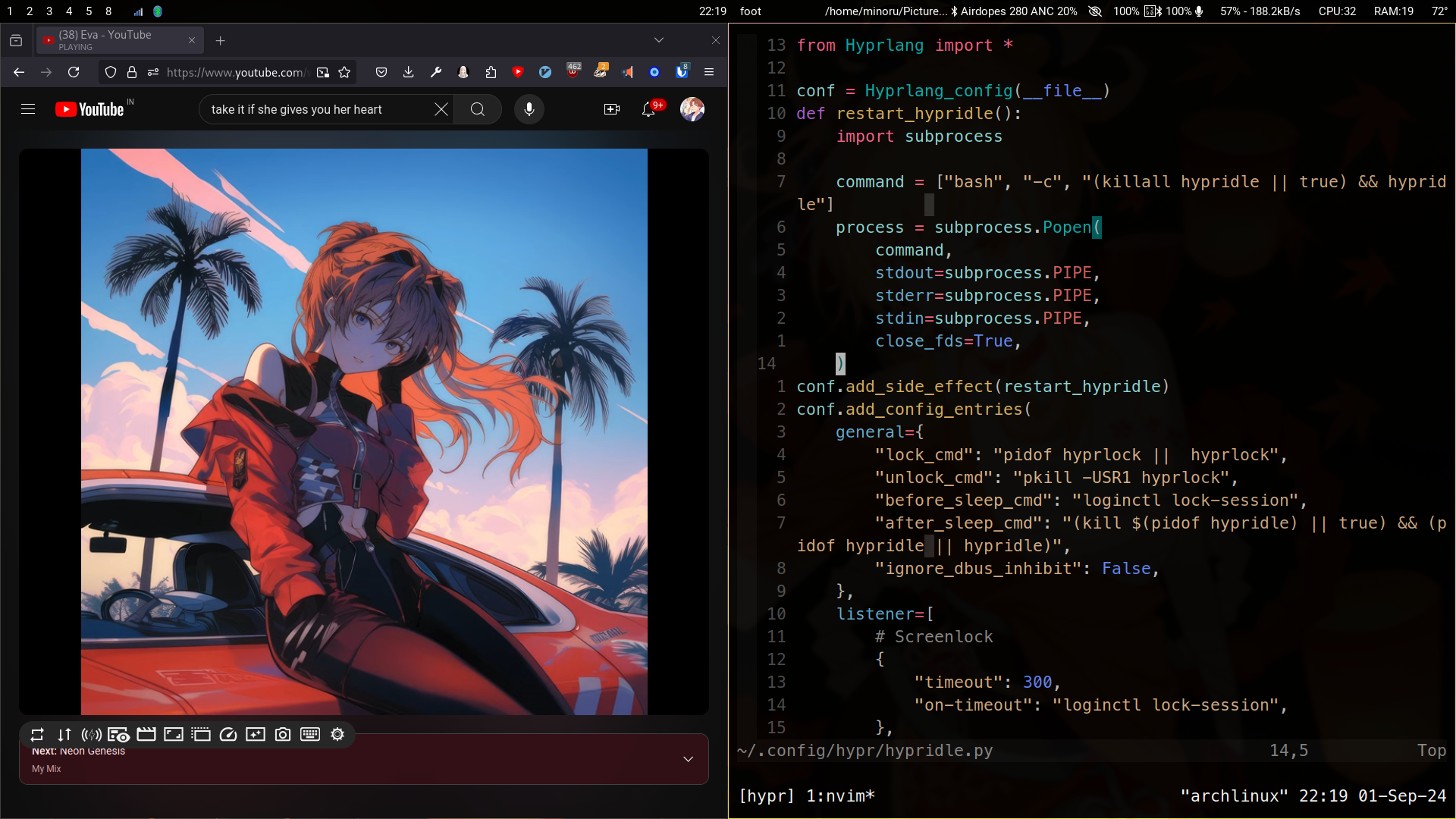Switch to workspace 1

(10, 11)
